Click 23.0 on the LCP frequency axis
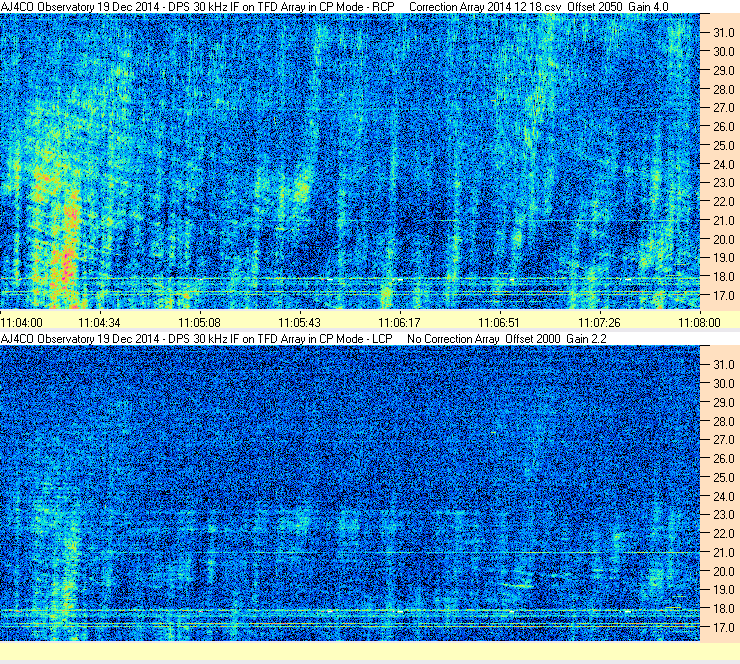Viewport: 740px width, 664px height. tap(723, 515)
